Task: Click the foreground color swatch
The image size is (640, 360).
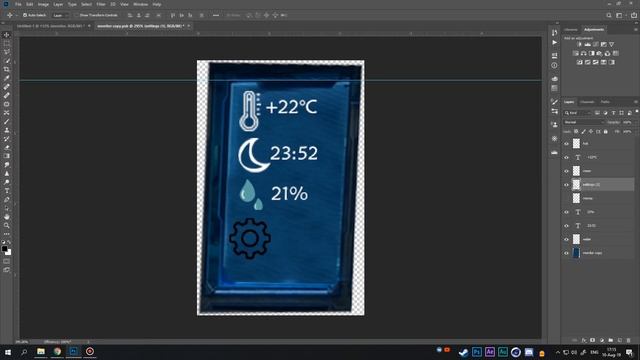Action: point(4,248)
